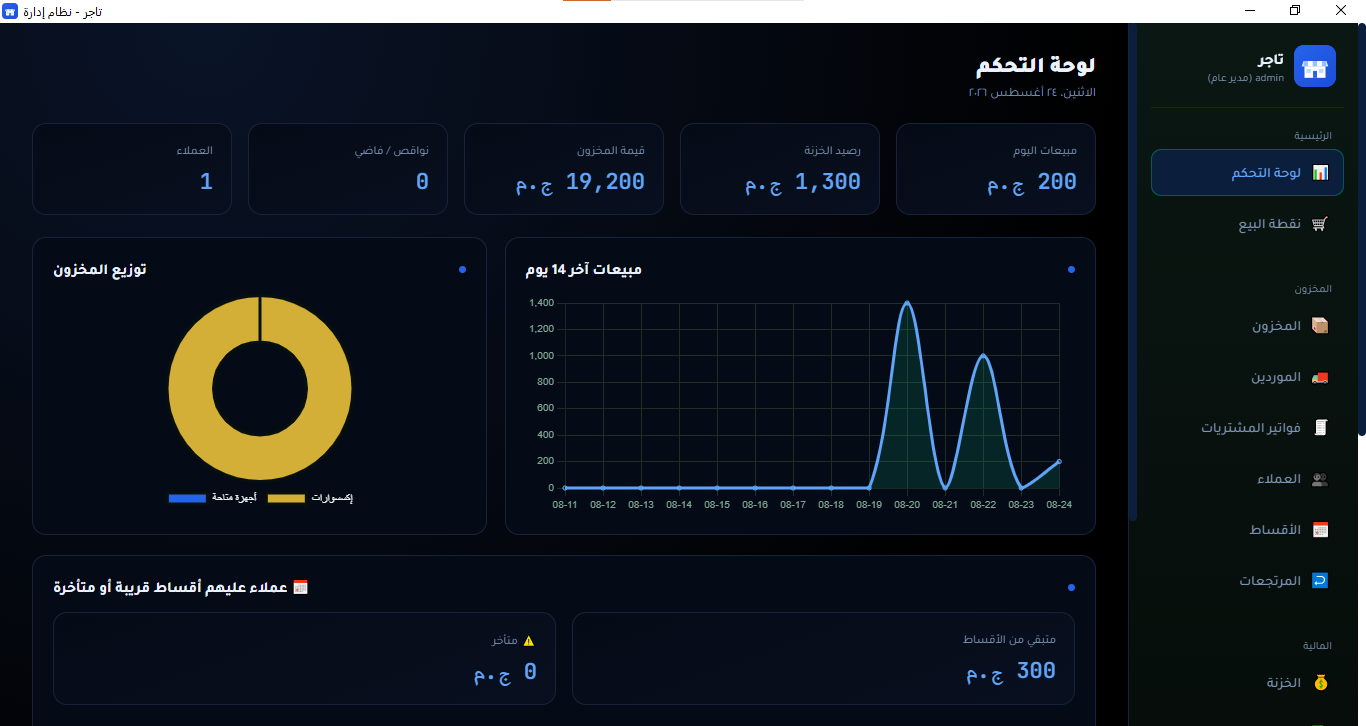Click the calendar icon in installments section header
This screenshot has height=726, width=1366.
coord(300,587)
